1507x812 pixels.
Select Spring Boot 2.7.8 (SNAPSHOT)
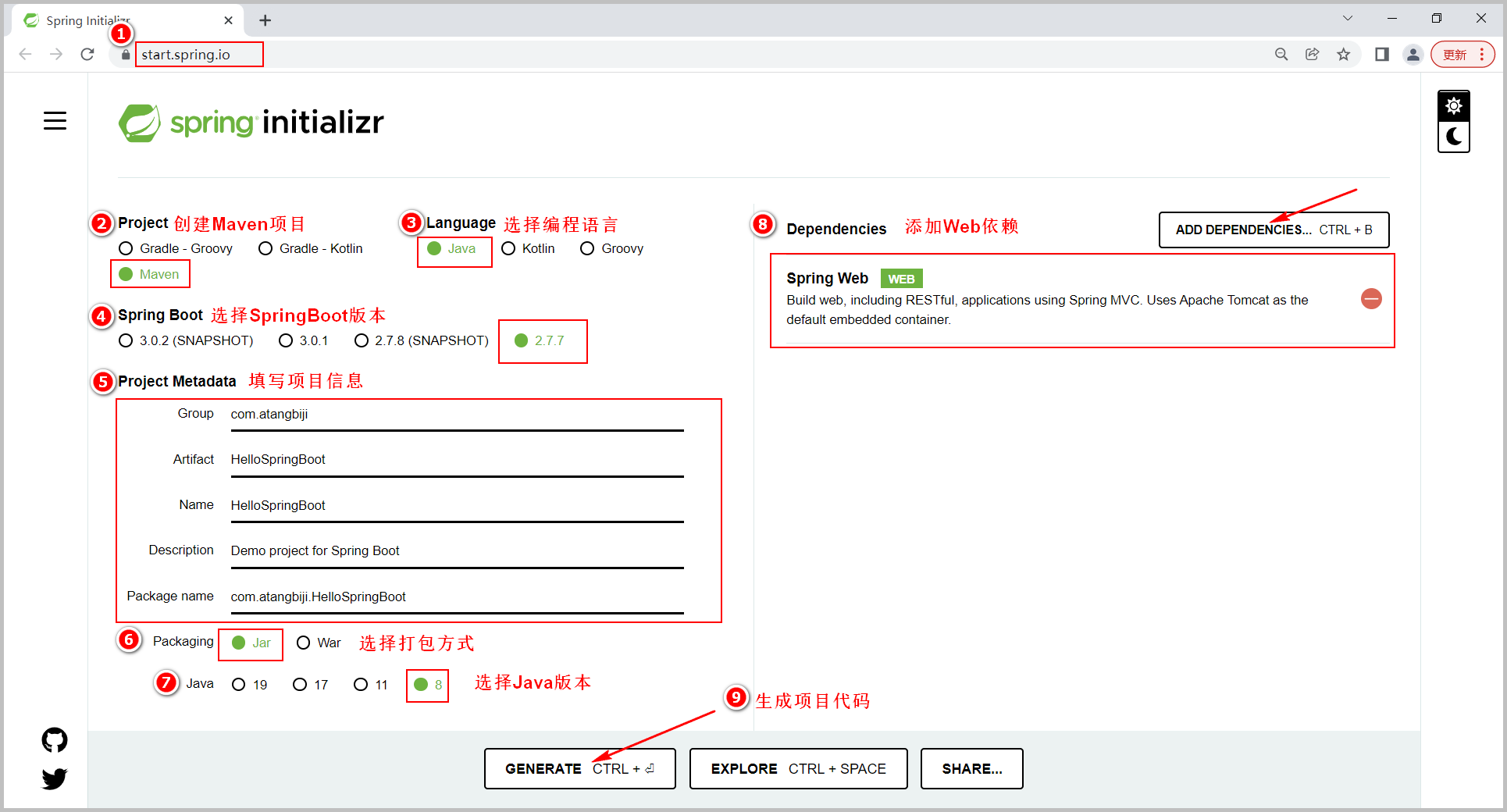[x=421, y=340]
